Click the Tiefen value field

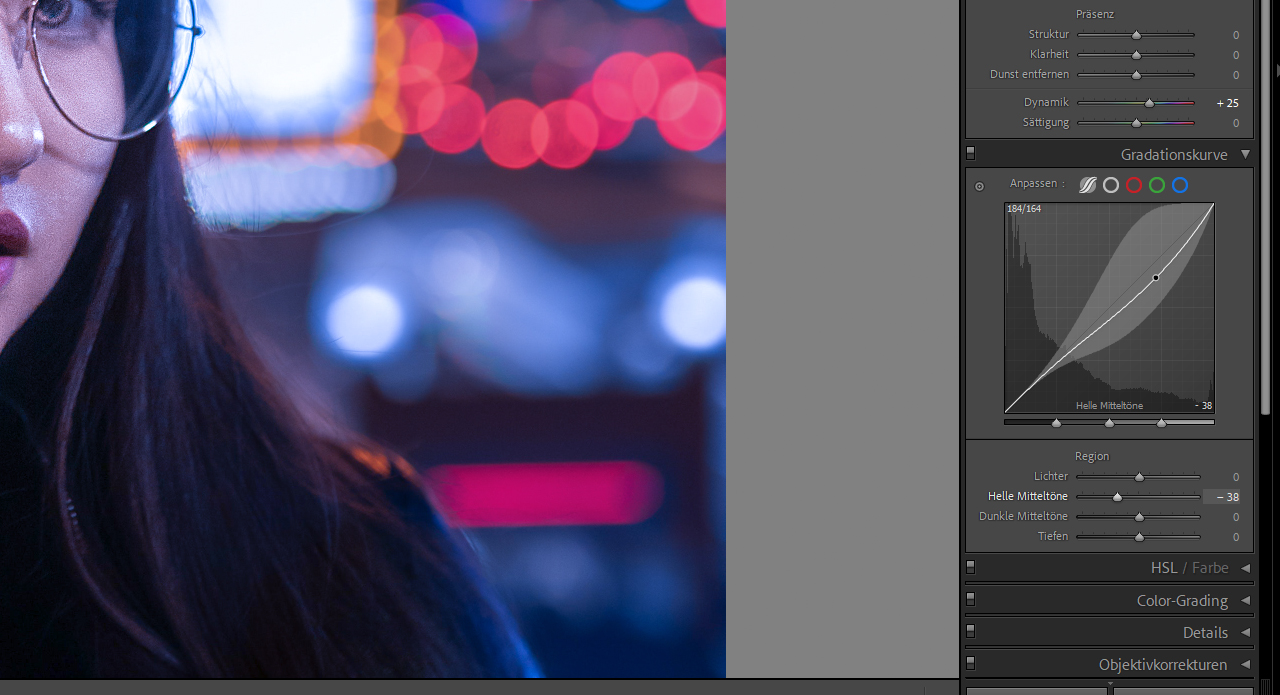coord(1235,537)
